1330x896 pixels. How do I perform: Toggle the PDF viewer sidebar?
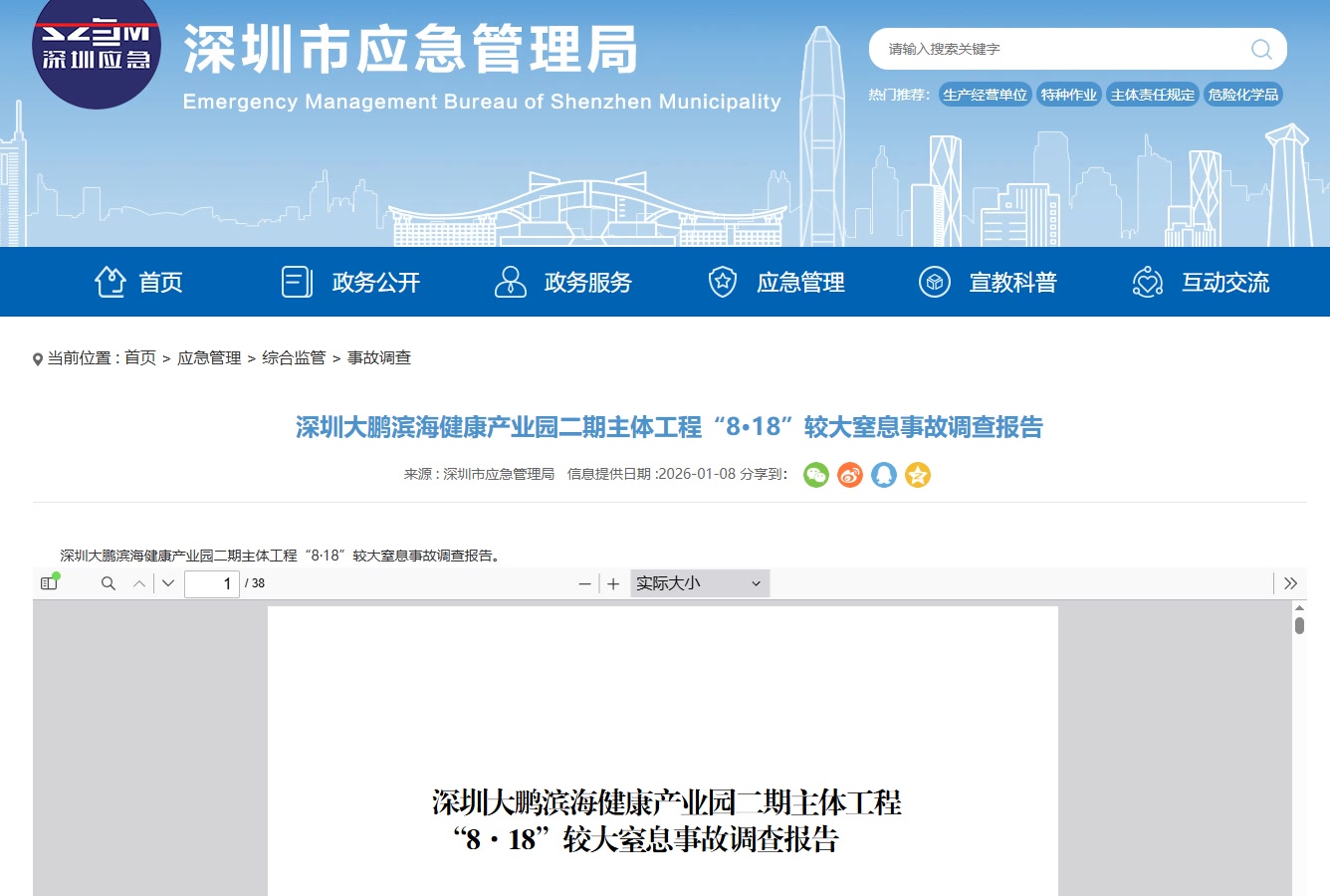point(49,583)
